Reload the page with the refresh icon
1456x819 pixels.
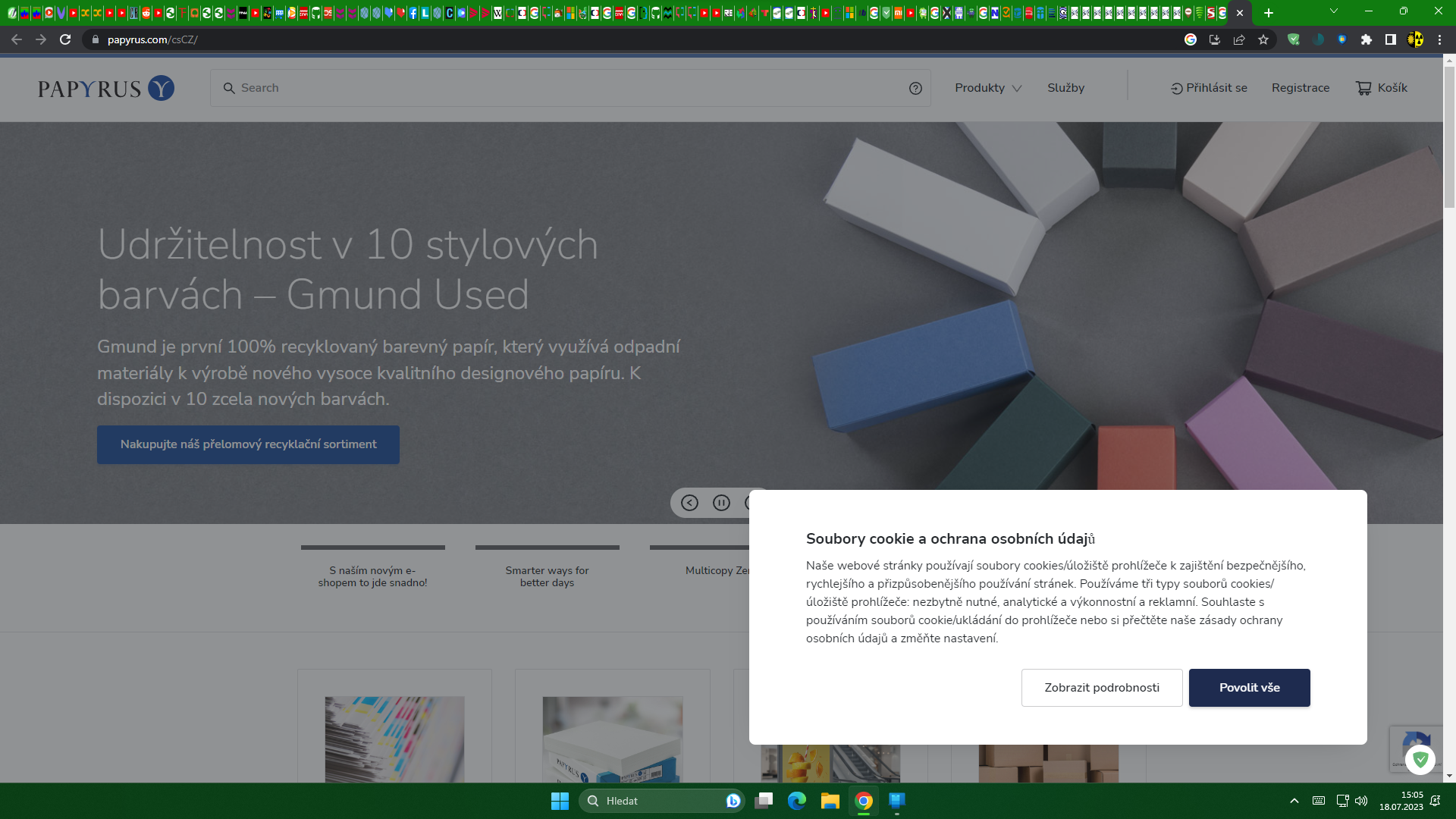65,39
